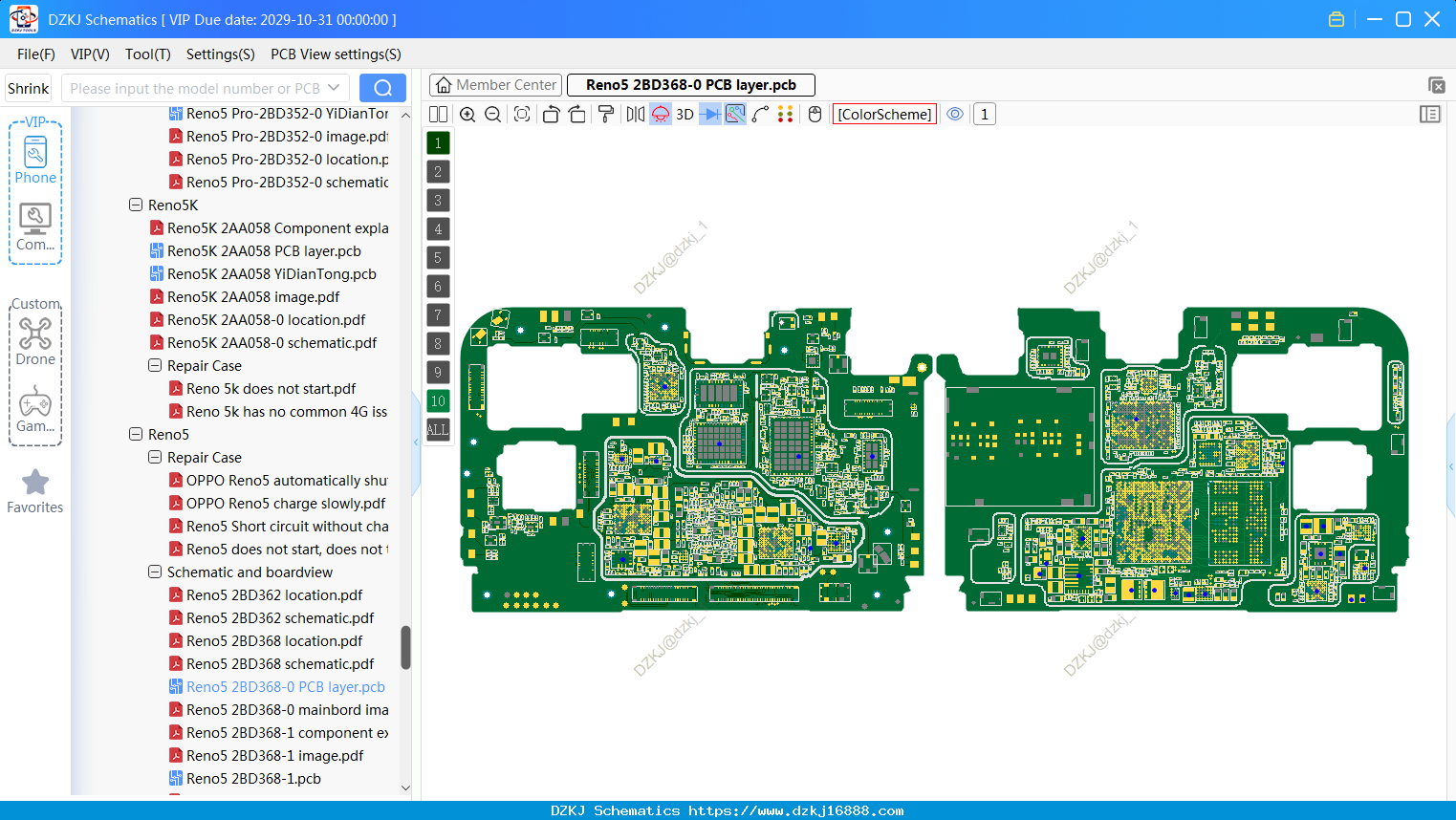Select the Drone category icon

tap(35, 342)
